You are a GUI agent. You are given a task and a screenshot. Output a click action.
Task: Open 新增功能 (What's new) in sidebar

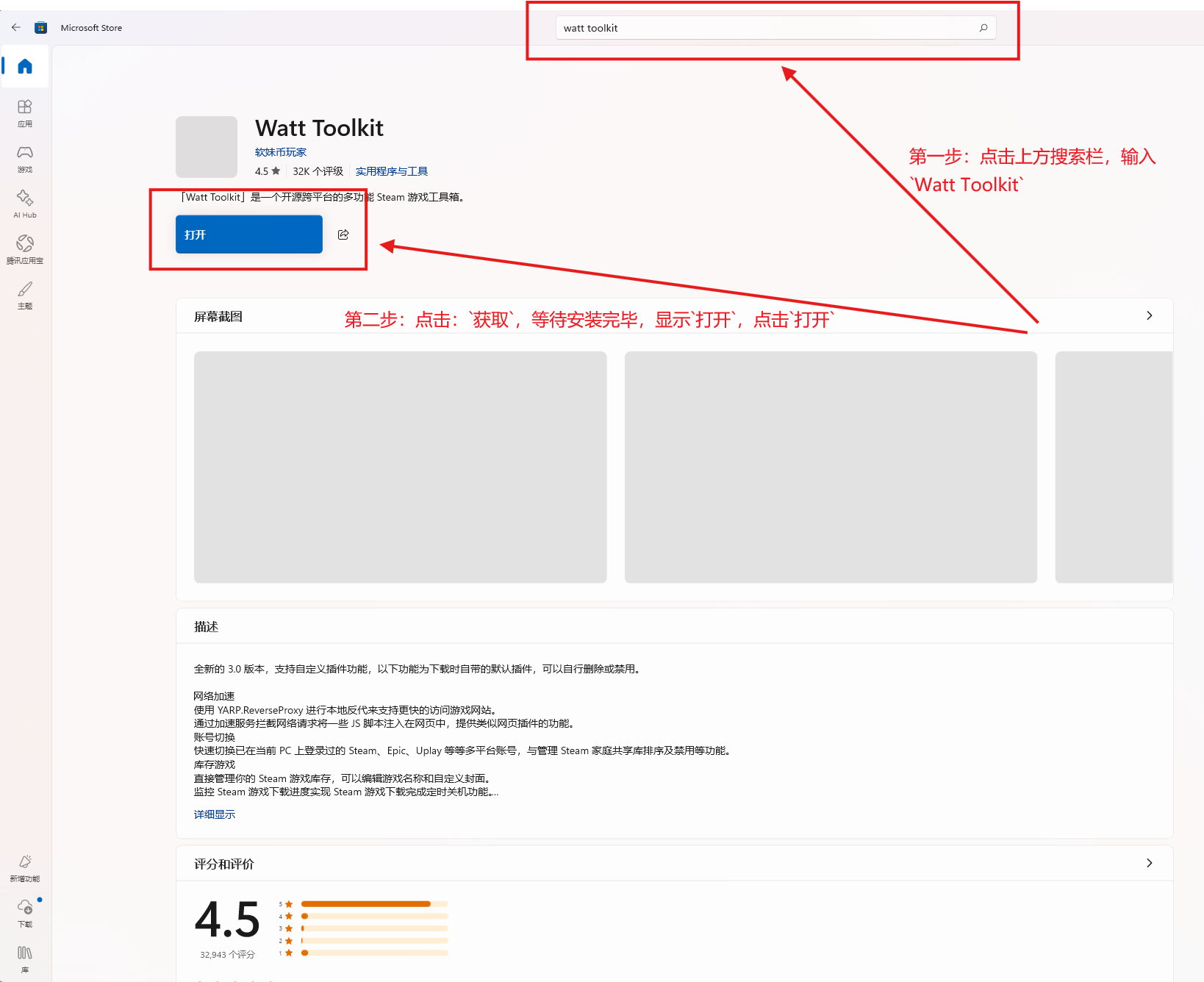[25, 867]
